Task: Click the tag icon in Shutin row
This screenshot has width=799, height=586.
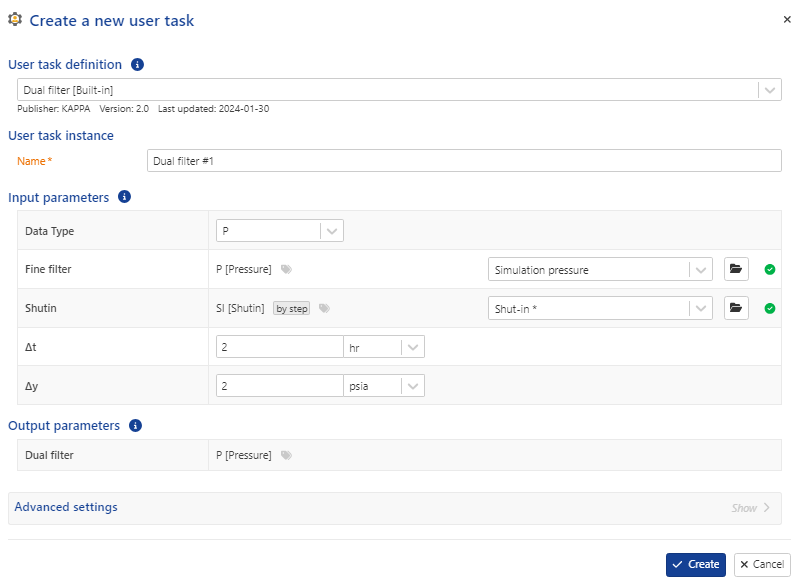Action: click(x=324, y=308)
